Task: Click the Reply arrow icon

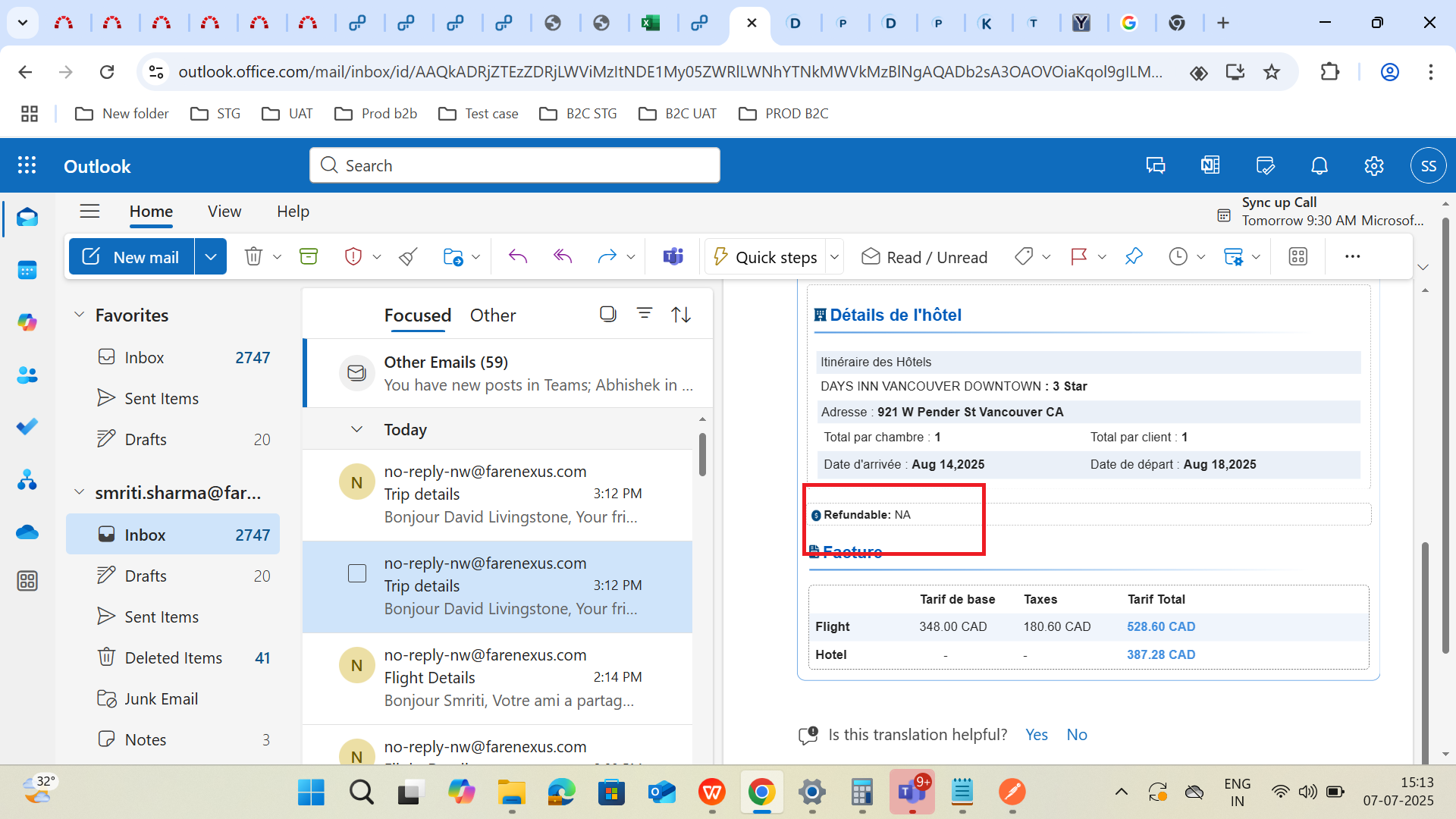Action: tap(518, 257)
